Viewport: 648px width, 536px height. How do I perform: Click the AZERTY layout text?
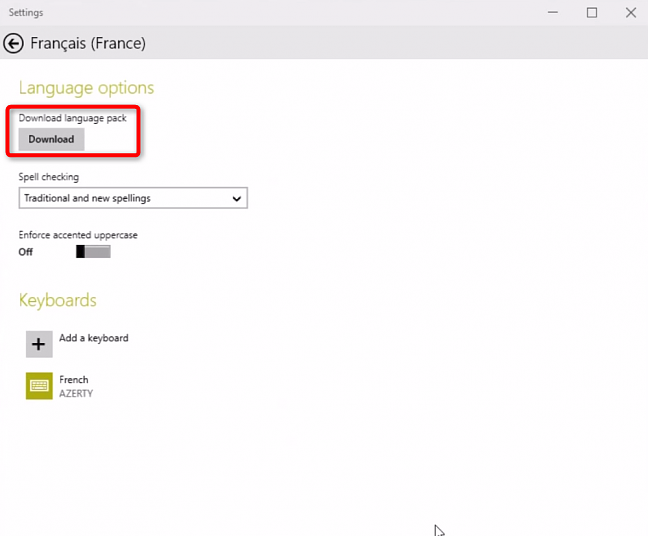tap(76, 393)
